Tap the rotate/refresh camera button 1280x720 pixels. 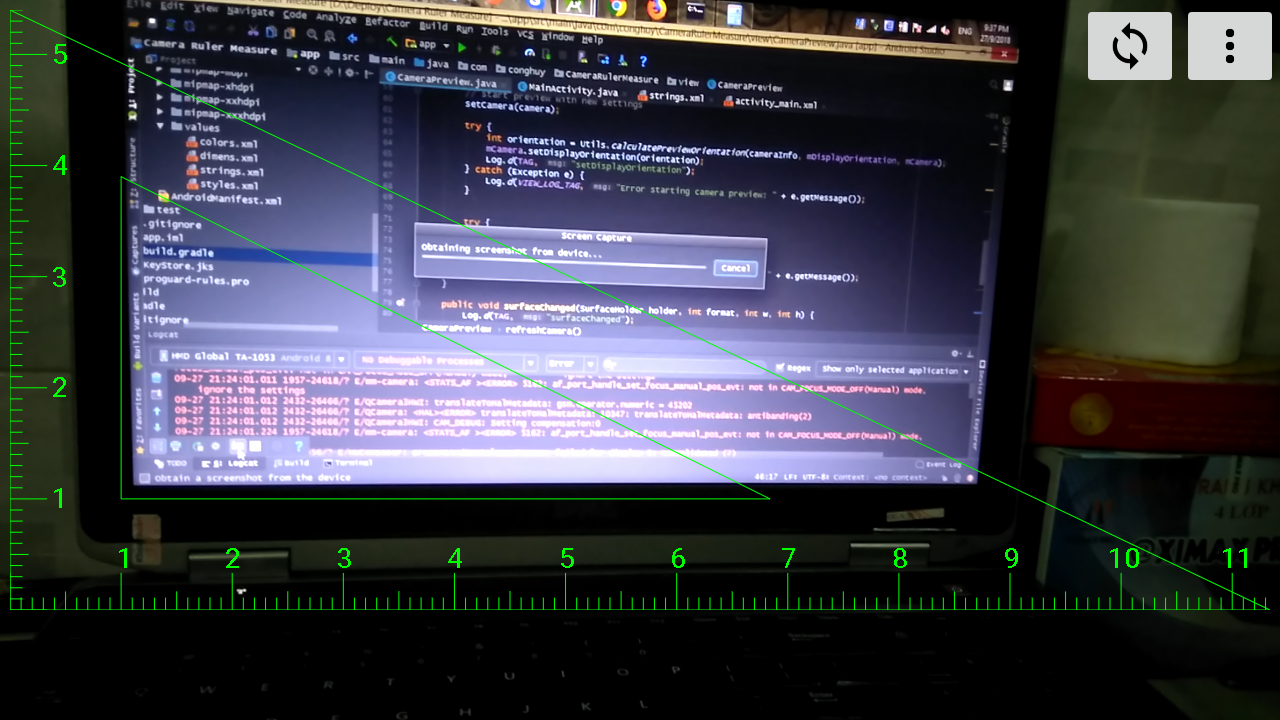(1130, 46)
